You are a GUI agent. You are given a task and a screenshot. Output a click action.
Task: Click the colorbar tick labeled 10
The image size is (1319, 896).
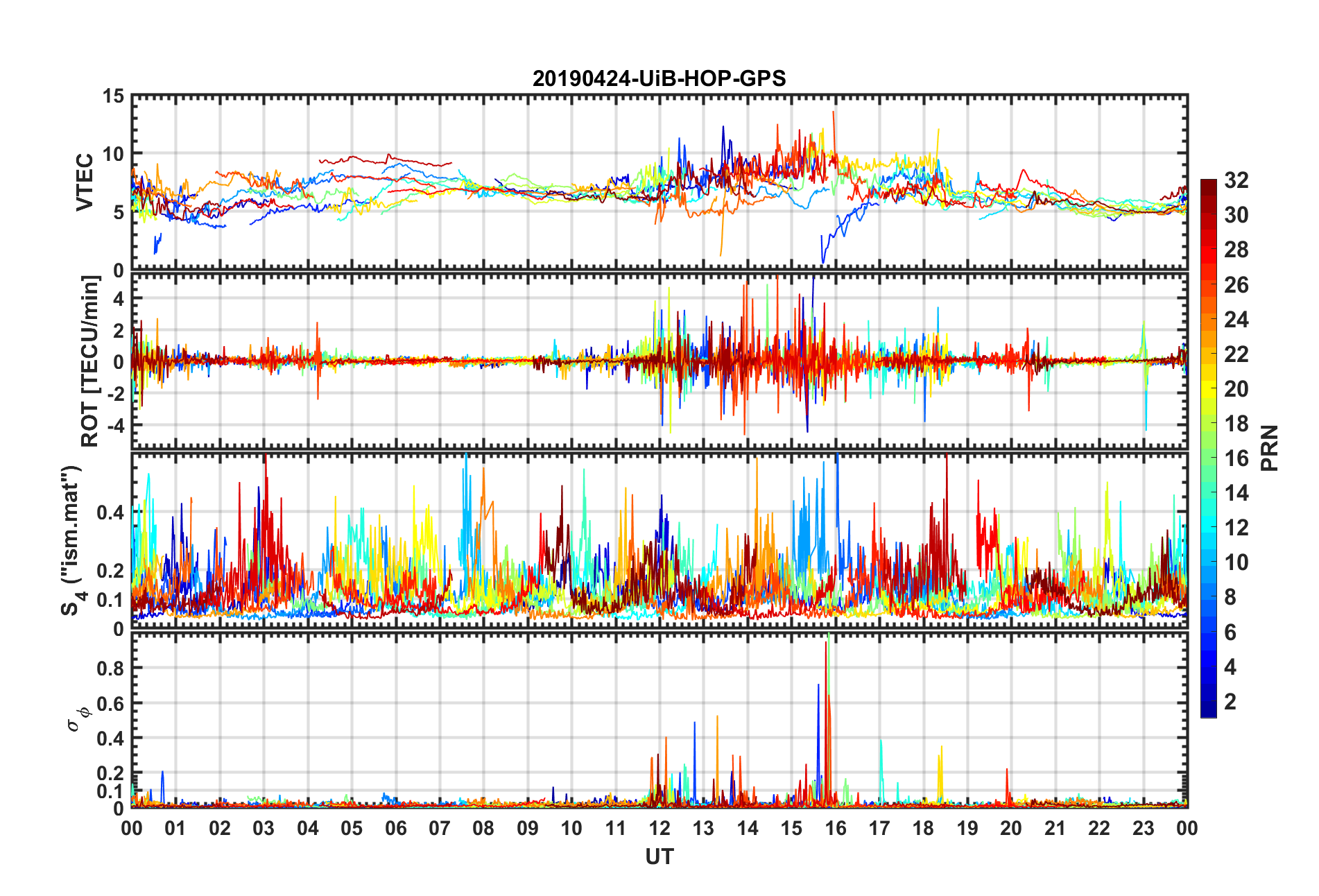(1236, 562)
